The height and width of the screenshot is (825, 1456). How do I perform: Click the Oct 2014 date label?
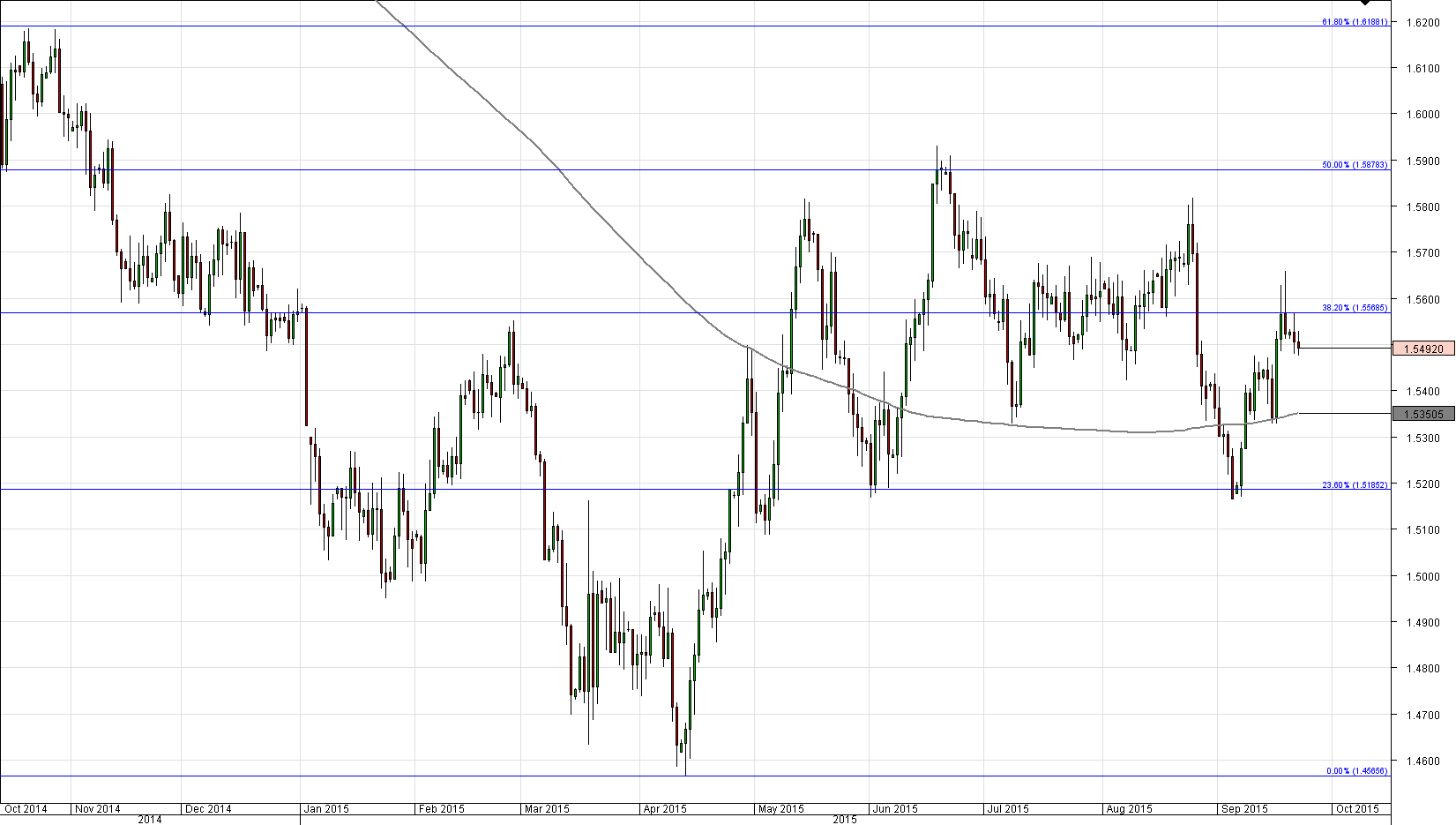coord(26,808)
